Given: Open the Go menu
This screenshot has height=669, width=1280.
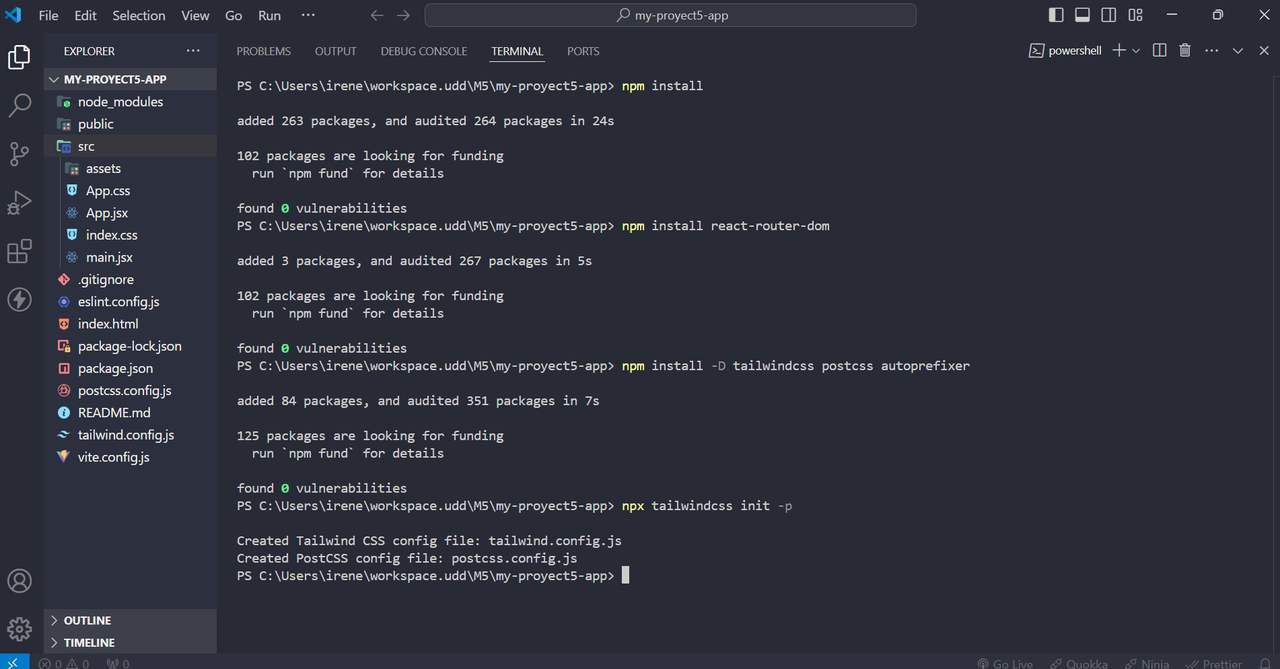Looking at the screenshot, I should coord(233,16).
